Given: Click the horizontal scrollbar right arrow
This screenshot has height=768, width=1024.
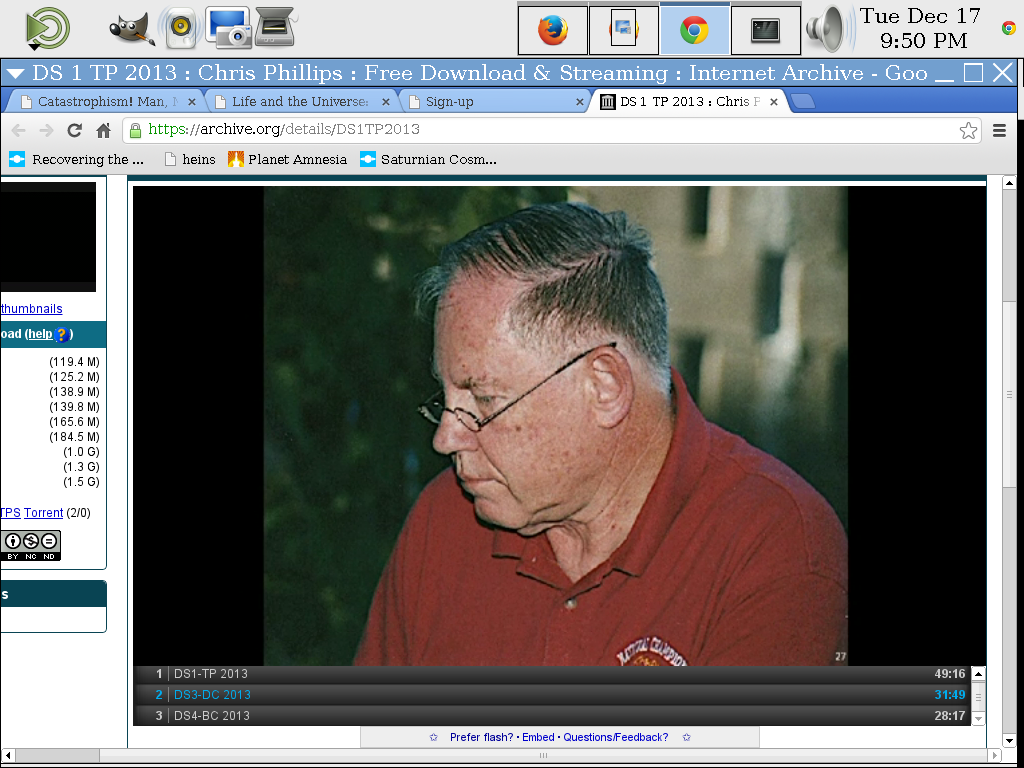Looking at the screenshot, I should pos(996,756).
